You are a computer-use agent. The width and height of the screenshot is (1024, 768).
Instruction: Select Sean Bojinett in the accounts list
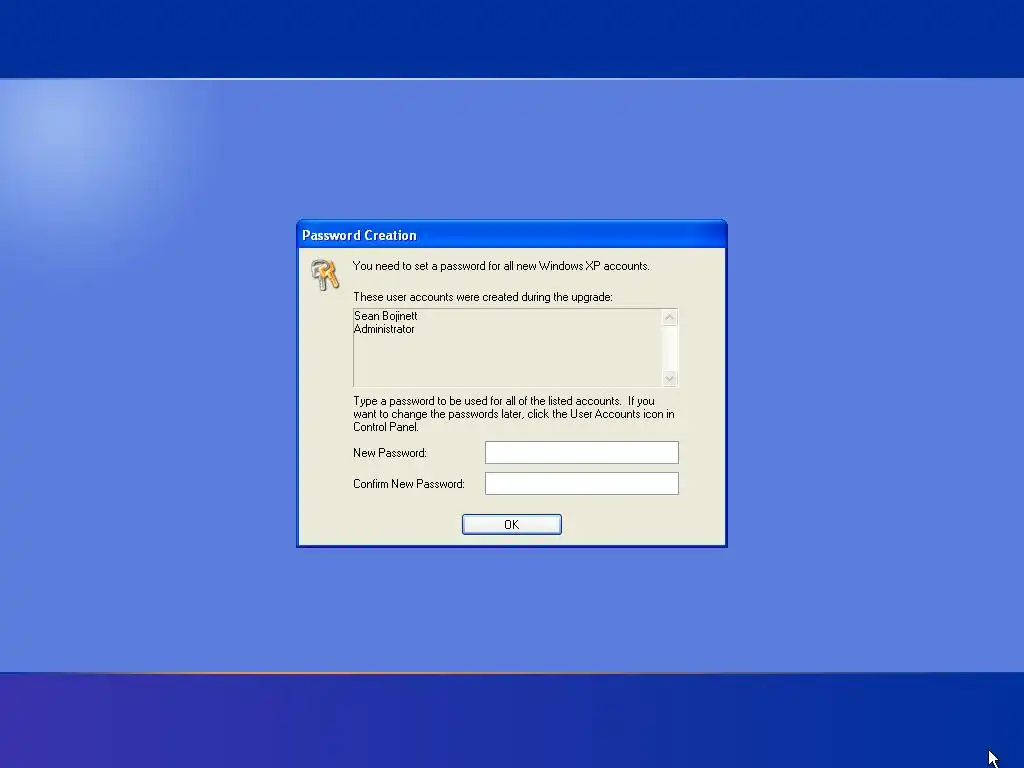[385, 316]
